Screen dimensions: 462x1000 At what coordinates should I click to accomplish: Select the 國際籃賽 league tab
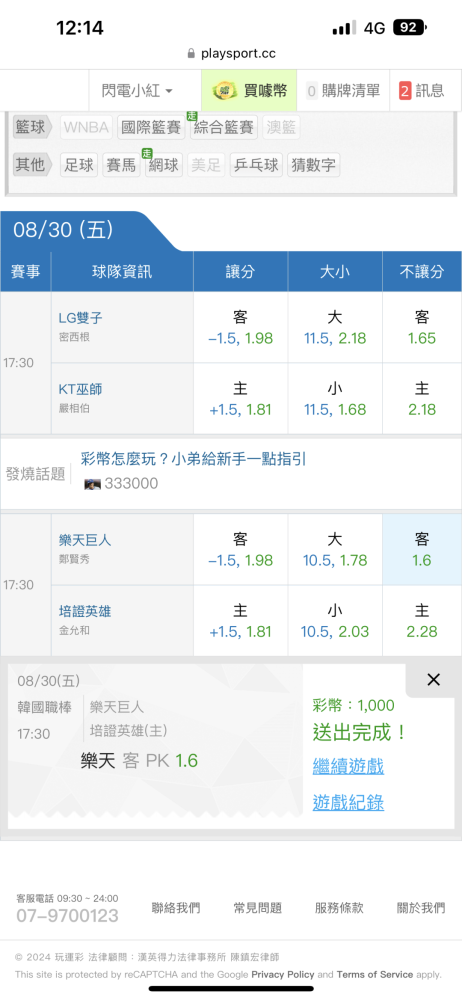click(151, 128)
